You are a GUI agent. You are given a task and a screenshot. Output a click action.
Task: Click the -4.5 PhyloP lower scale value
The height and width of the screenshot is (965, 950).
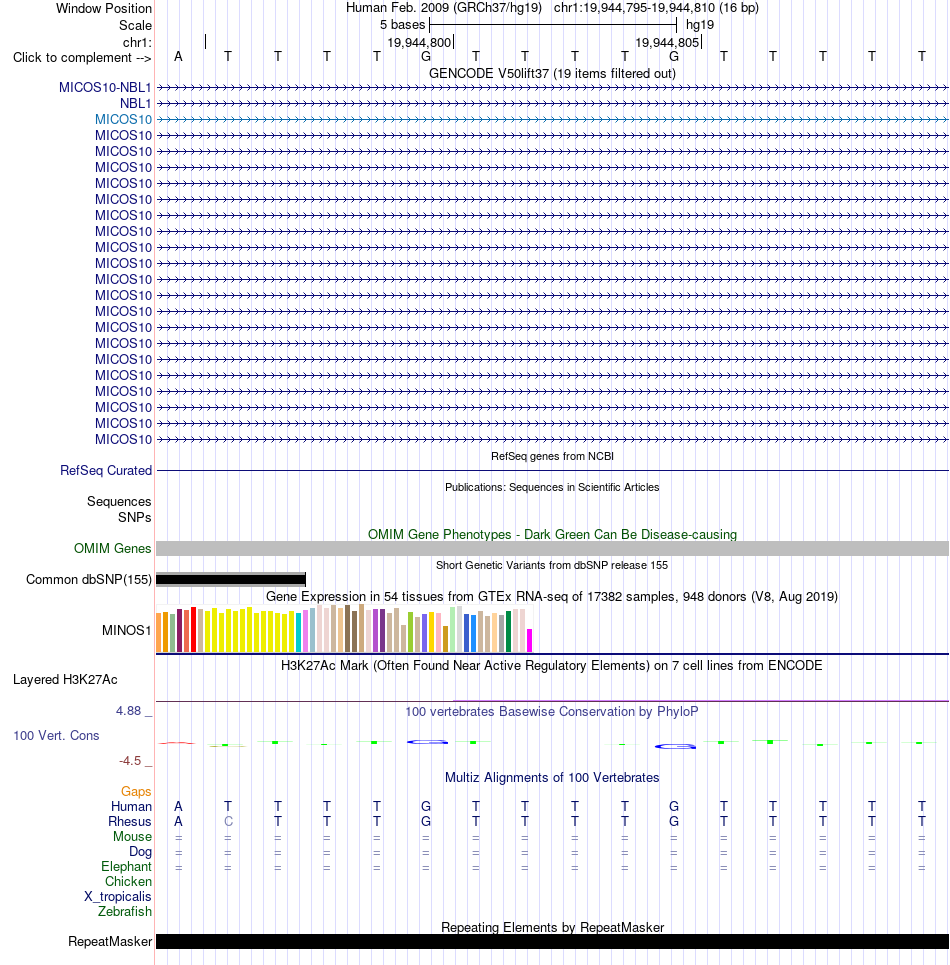coord(130,761)
